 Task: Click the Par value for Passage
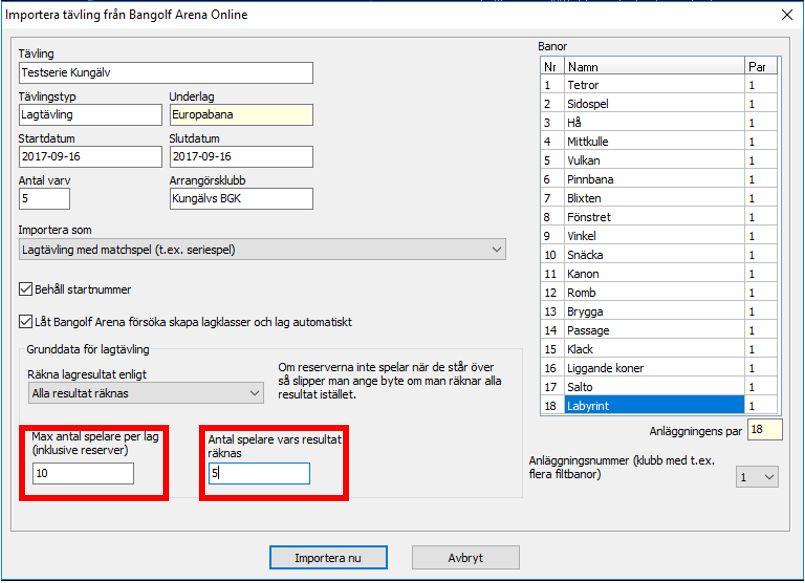tap(761, 331)
